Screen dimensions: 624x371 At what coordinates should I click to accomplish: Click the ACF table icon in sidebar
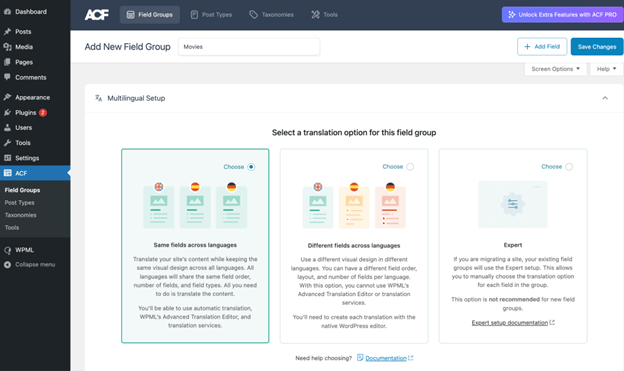point(7,173)
